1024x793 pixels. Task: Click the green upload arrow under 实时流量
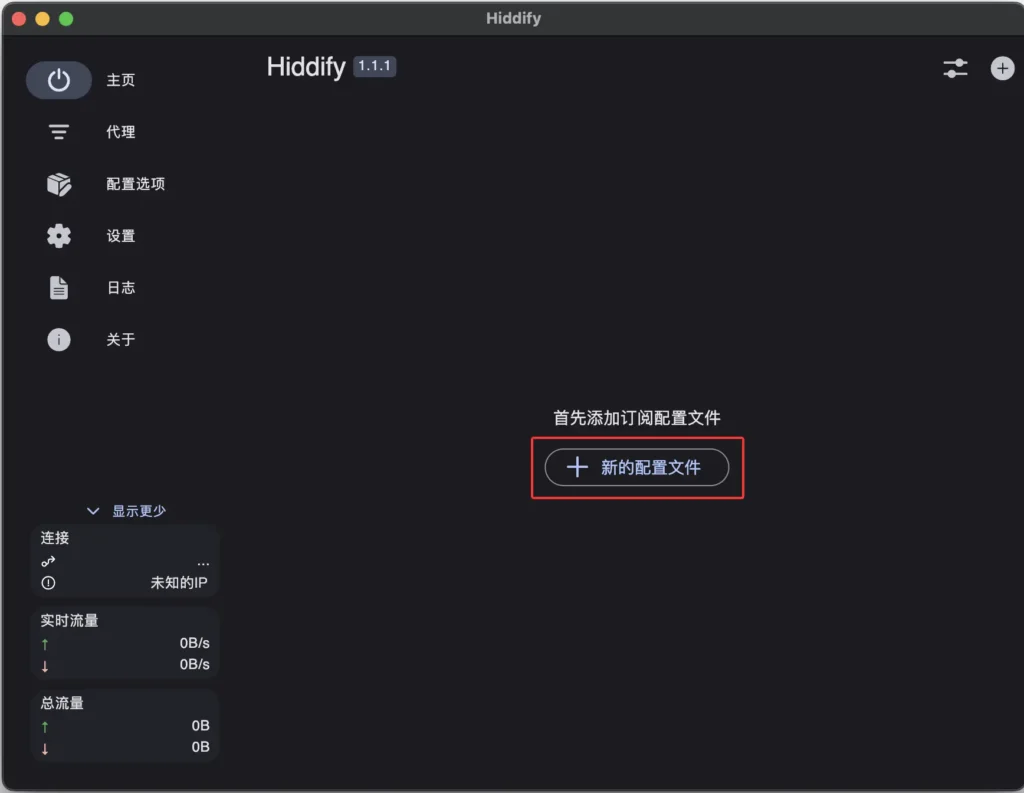(x=45, y=644)
